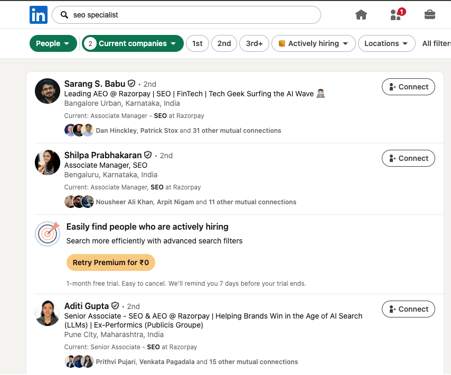The image size is (451, 375).
Task: View mutual connection avatars for Aditi Gupta
Action: click(79, 361)
